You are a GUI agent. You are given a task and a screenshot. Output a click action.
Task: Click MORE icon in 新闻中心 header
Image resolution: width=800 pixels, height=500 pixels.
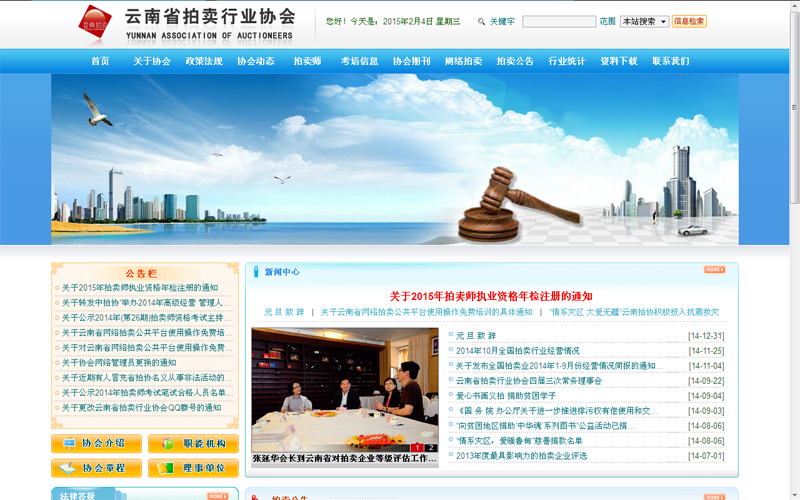tap(714, 270)
